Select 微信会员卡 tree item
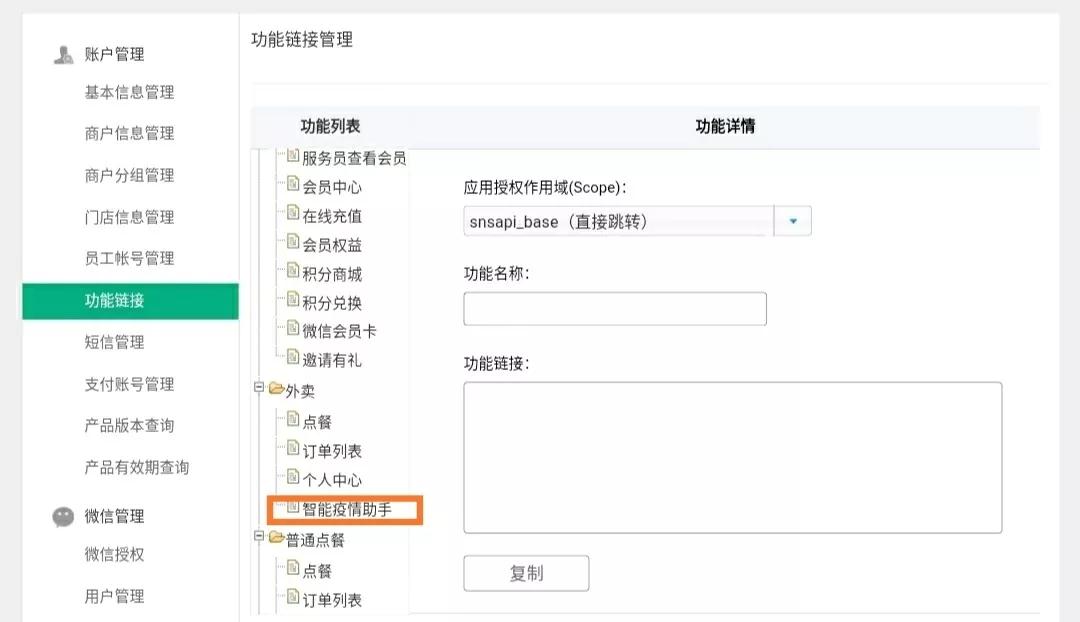Screen dimensions: 1080x622 pos(340,331)
